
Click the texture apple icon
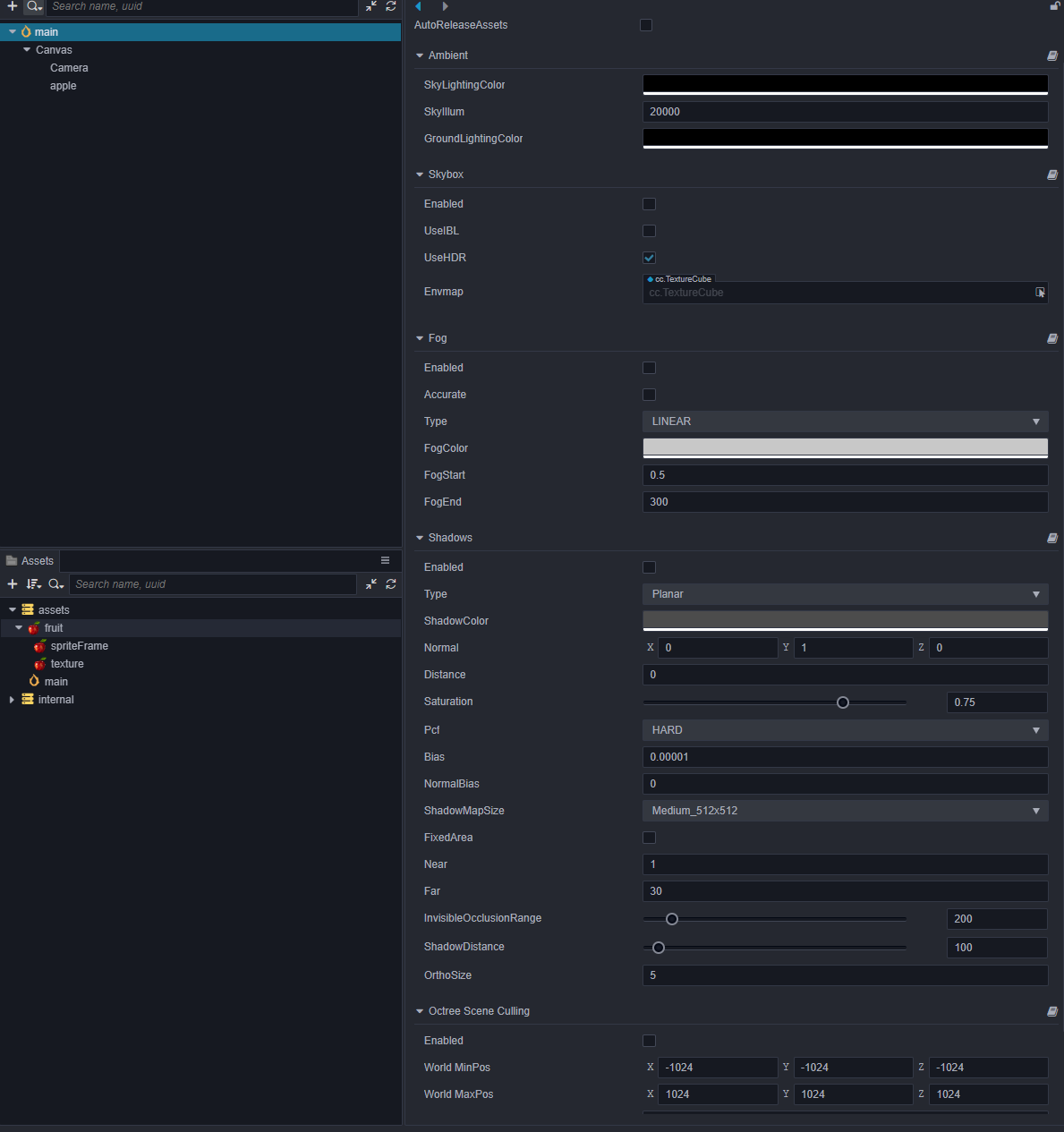40,664
